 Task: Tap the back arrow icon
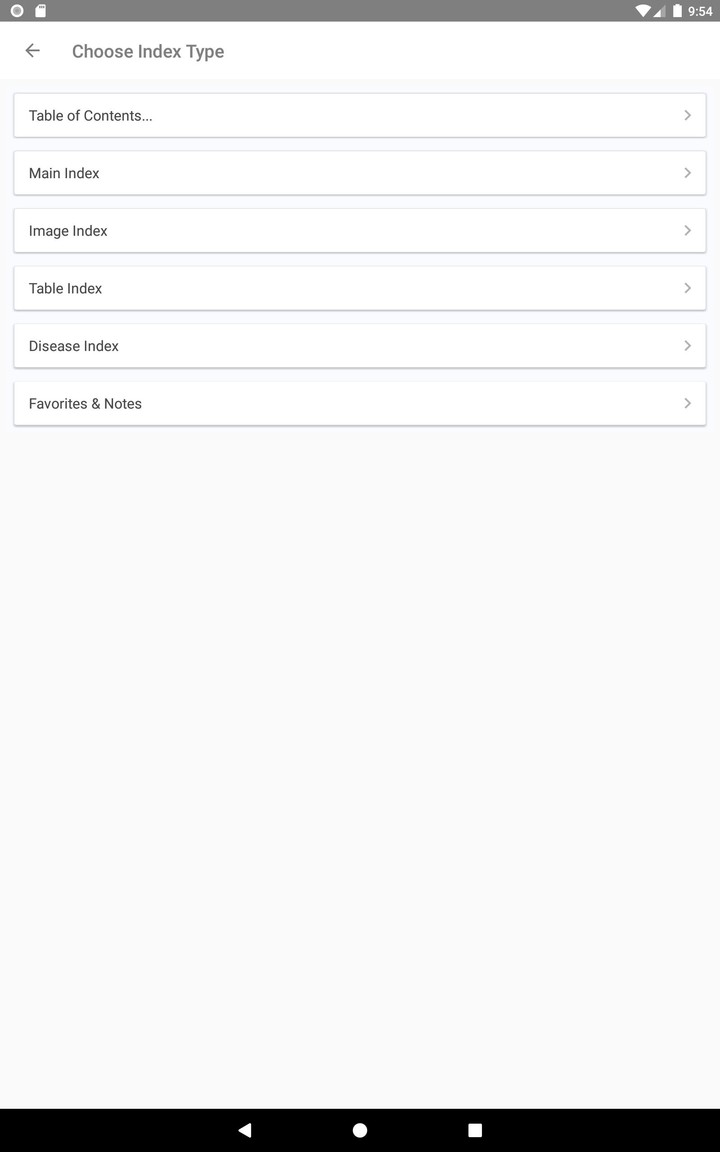point(33,51)
